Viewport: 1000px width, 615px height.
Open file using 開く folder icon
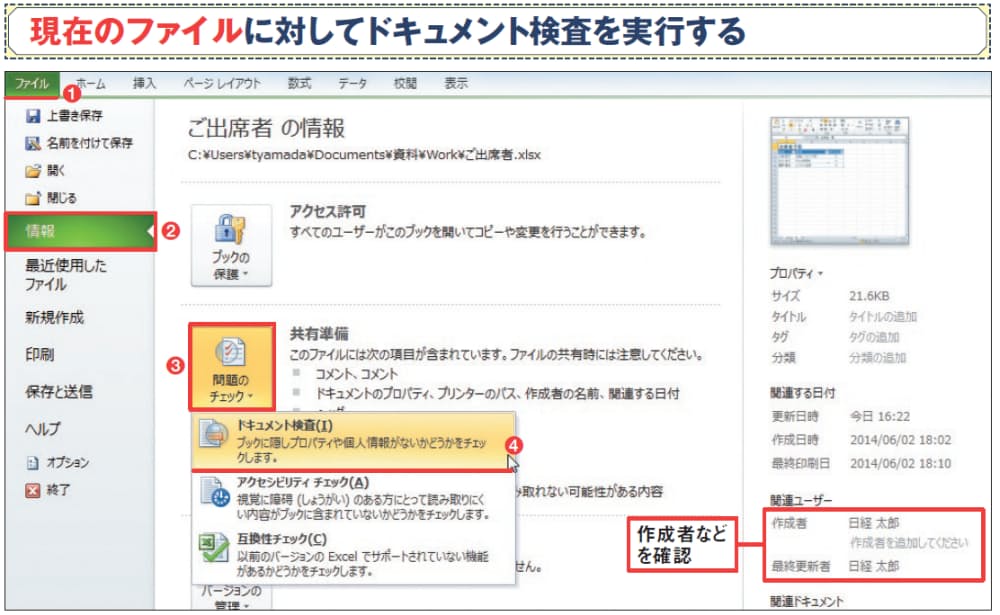click(32, 171)
